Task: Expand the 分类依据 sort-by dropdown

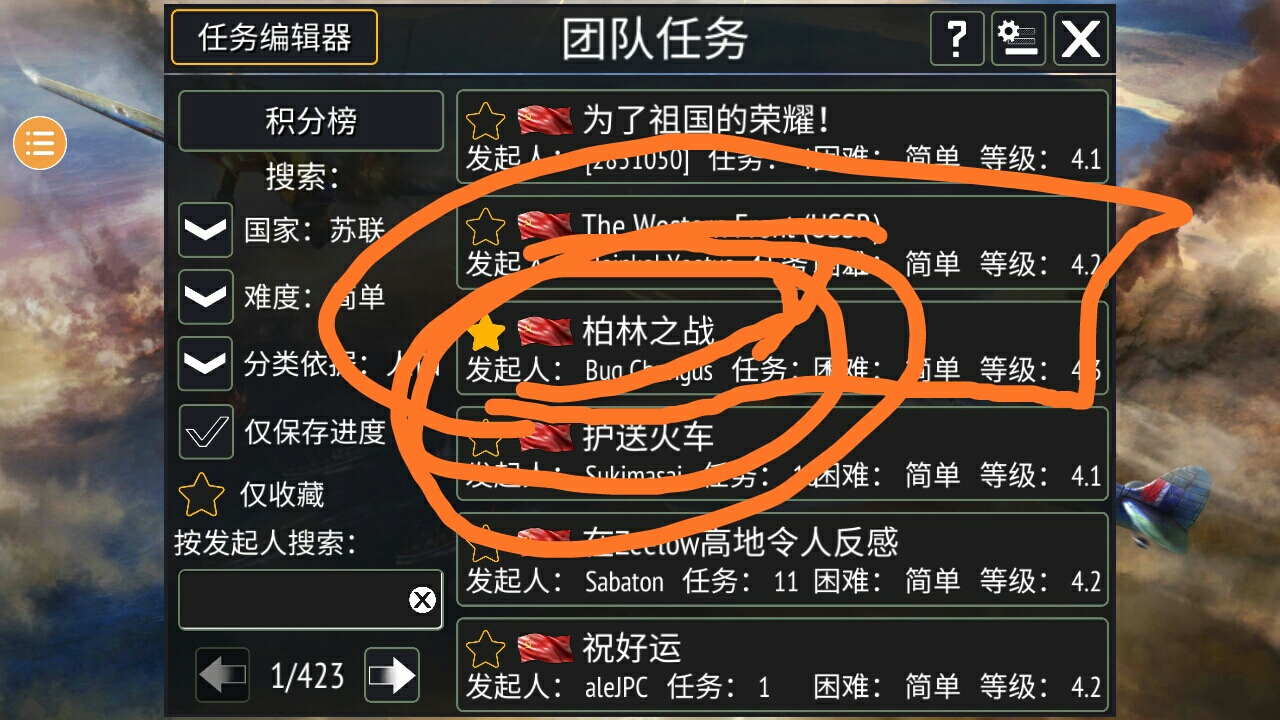Action: coord(206,364)
